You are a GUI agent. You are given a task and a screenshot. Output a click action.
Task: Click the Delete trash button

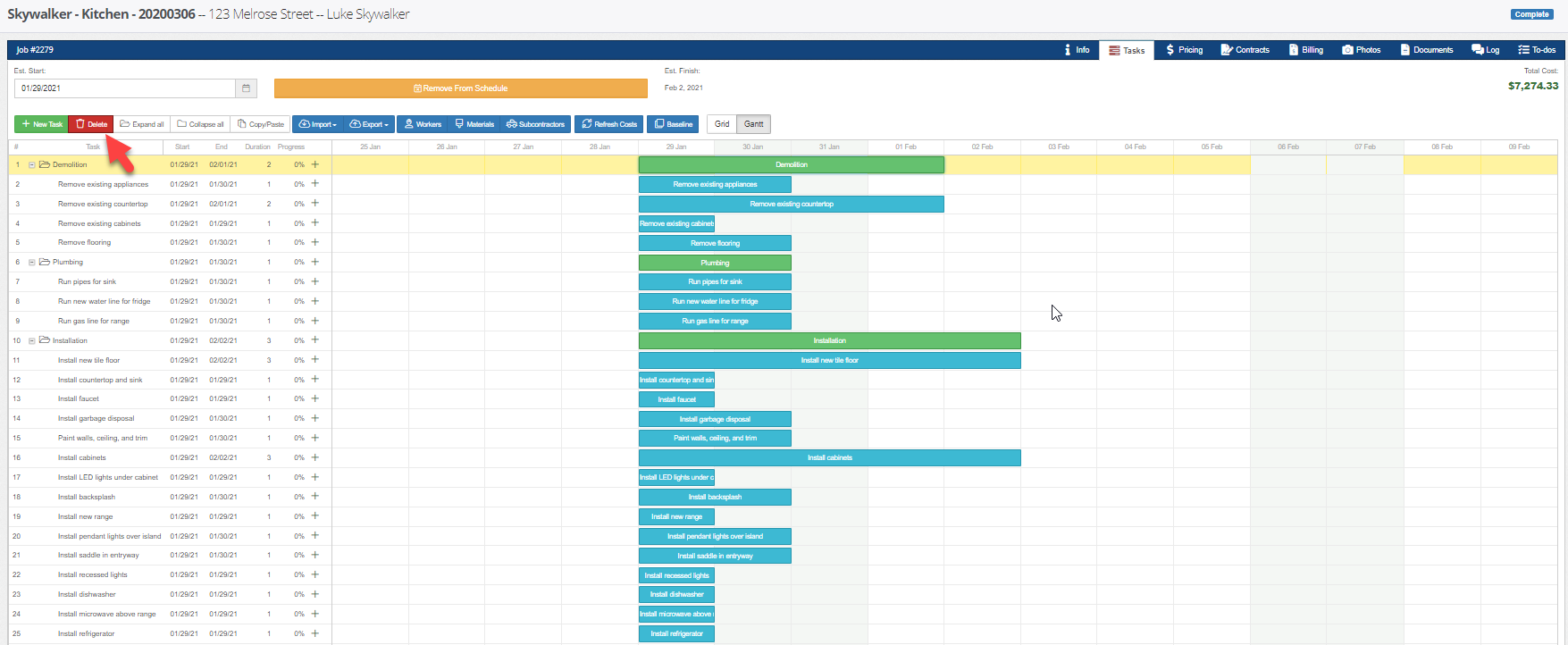[91, 124]
